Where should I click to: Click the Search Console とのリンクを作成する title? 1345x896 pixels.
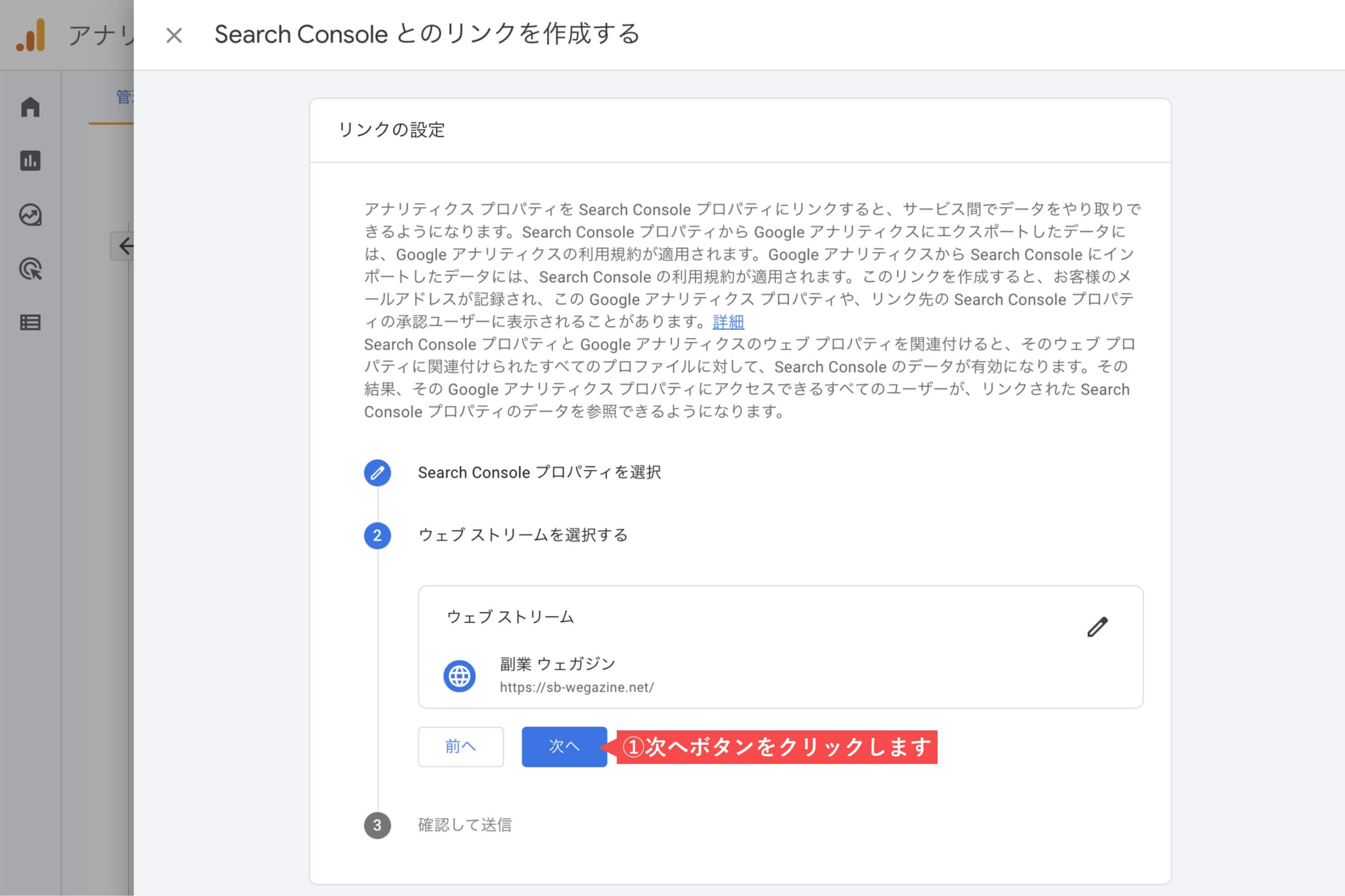pyautogui.click(x=427, y=34)
